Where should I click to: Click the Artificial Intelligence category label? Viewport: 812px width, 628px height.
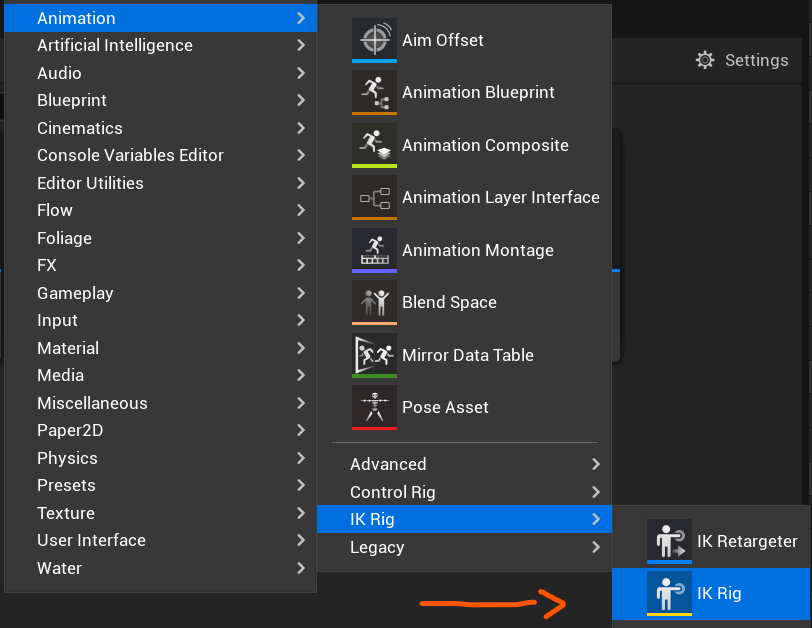(115, 46)
